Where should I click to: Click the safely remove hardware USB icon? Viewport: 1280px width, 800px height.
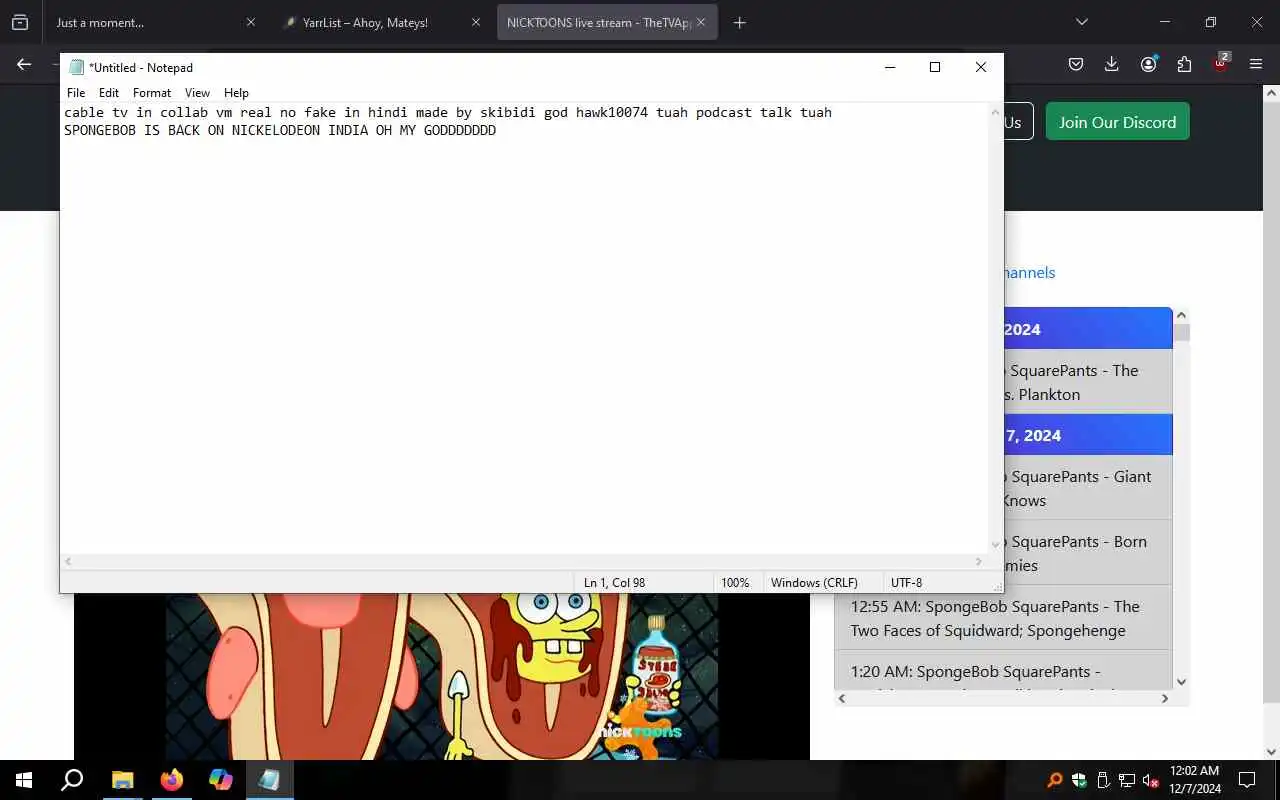pos(1103,780)
